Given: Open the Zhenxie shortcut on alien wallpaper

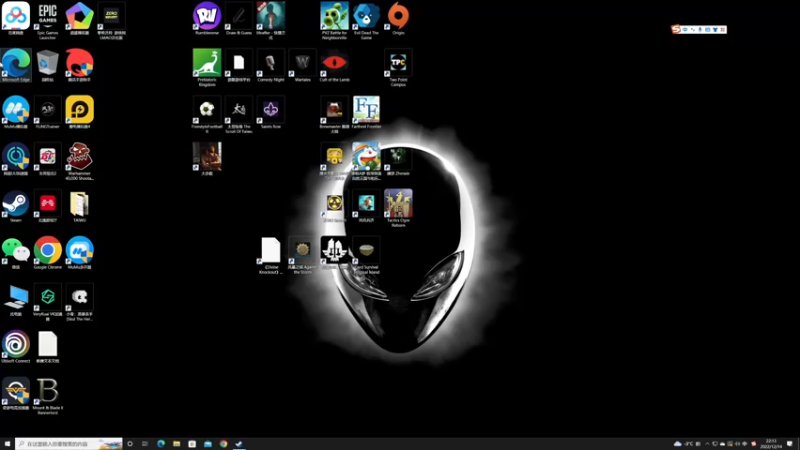Looking at the screenshot, I should 398,160.
